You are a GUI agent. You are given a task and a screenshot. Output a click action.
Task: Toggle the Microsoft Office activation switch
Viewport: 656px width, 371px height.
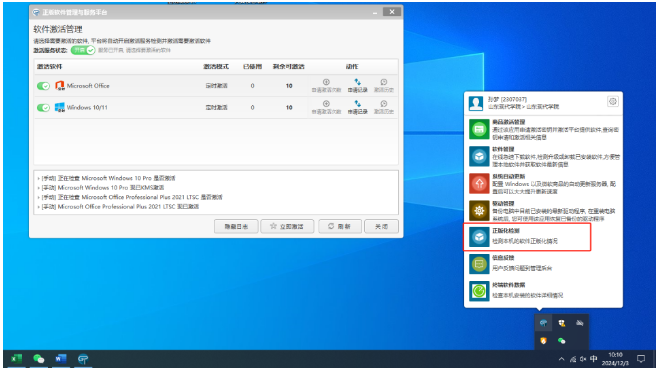(44, 86)
